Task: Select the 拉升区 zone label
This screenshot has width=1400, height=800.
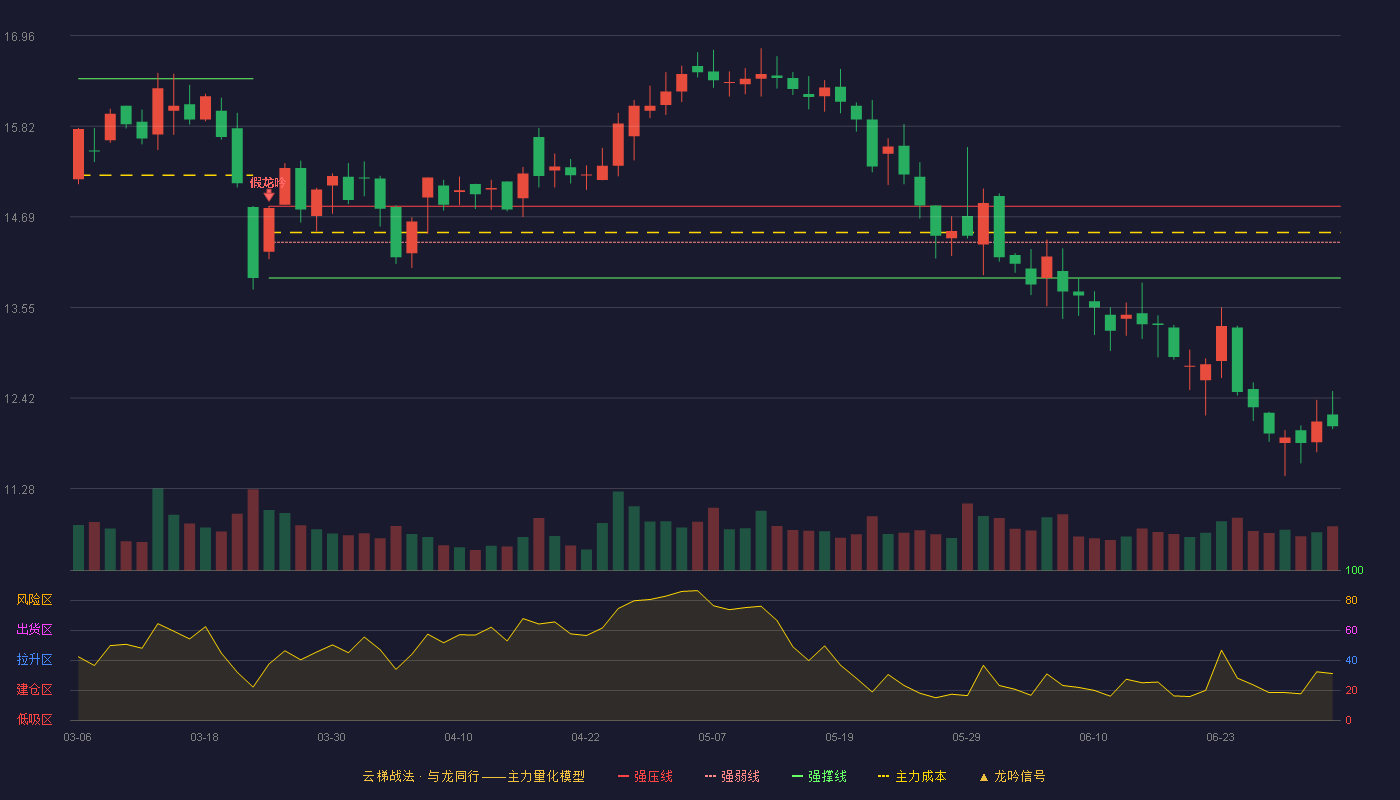Action: click(35, 660)
